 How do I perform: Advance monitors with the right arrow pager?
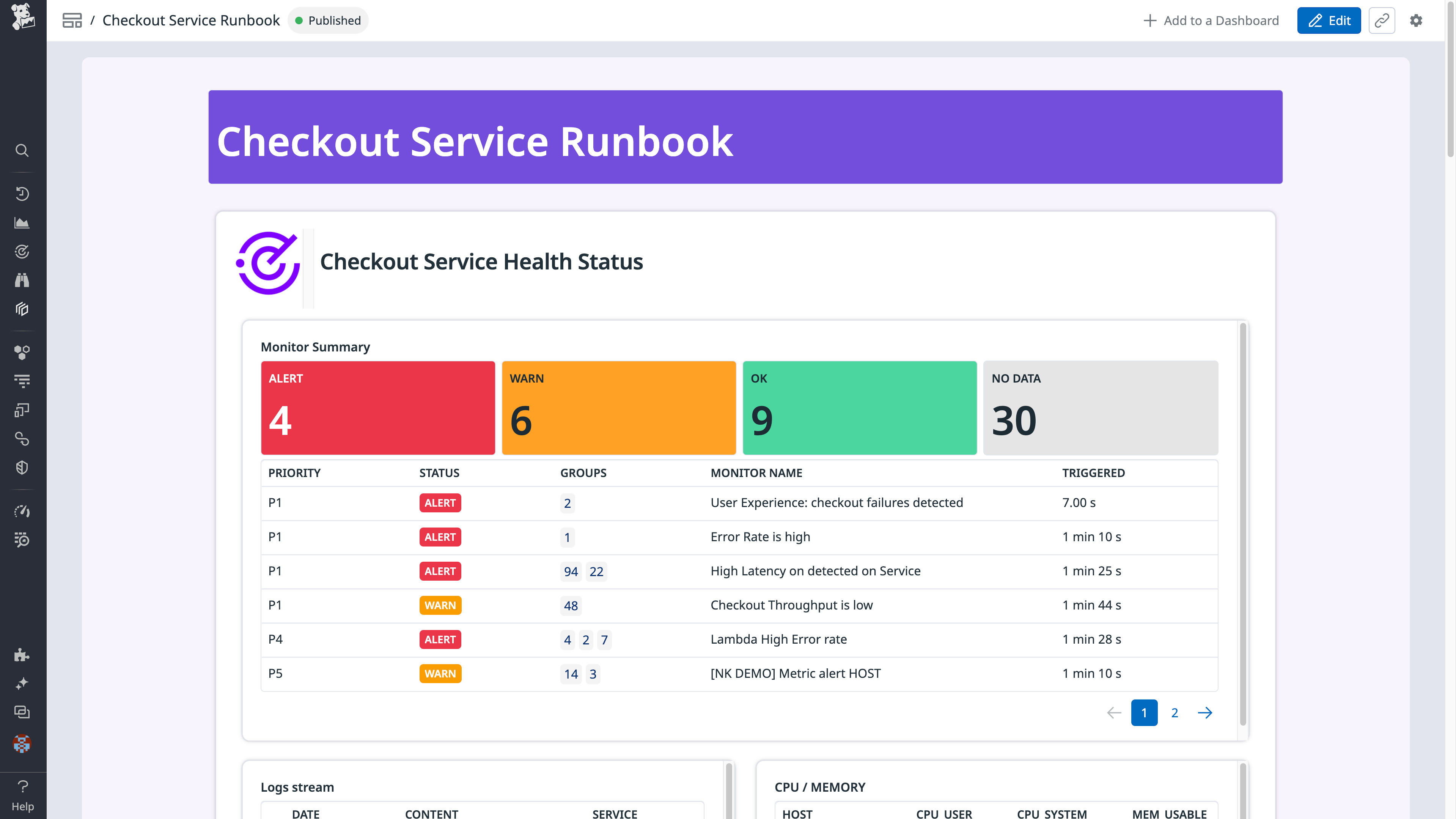[x=1206, y=713]
